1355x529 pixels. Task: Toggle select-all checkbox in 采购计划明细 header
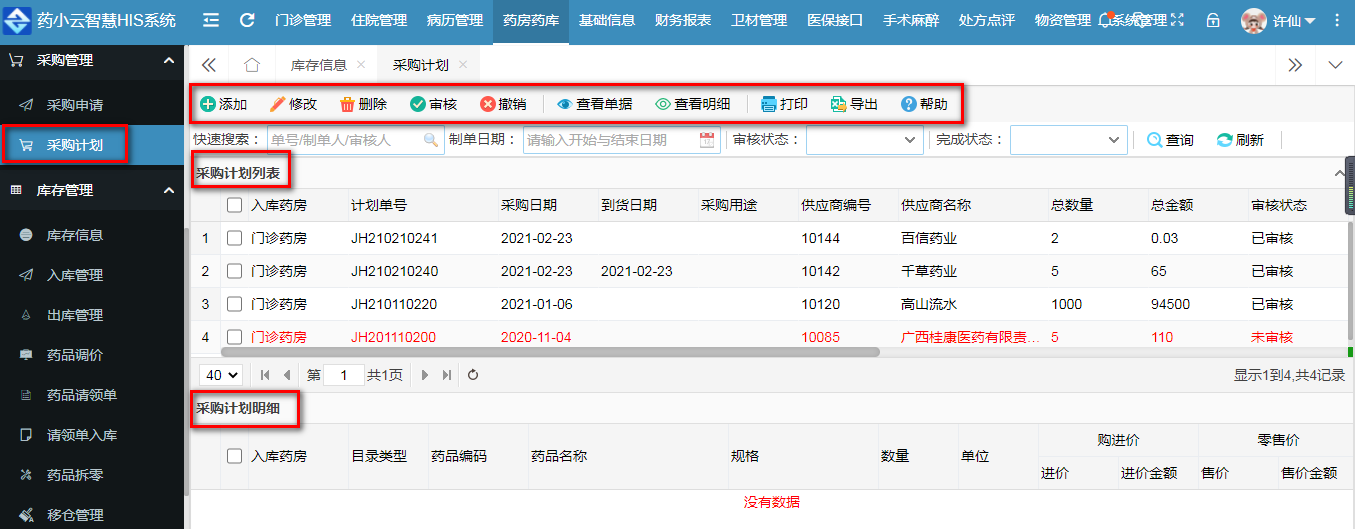(234, 456)
